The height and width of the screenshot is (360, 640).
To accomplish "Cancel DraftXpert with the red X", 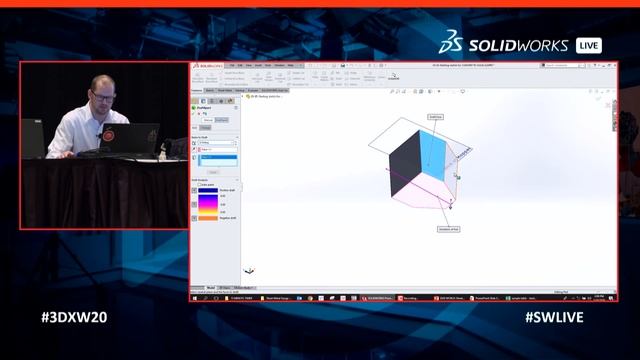I will pyautogui.click(x=199, y=113).
